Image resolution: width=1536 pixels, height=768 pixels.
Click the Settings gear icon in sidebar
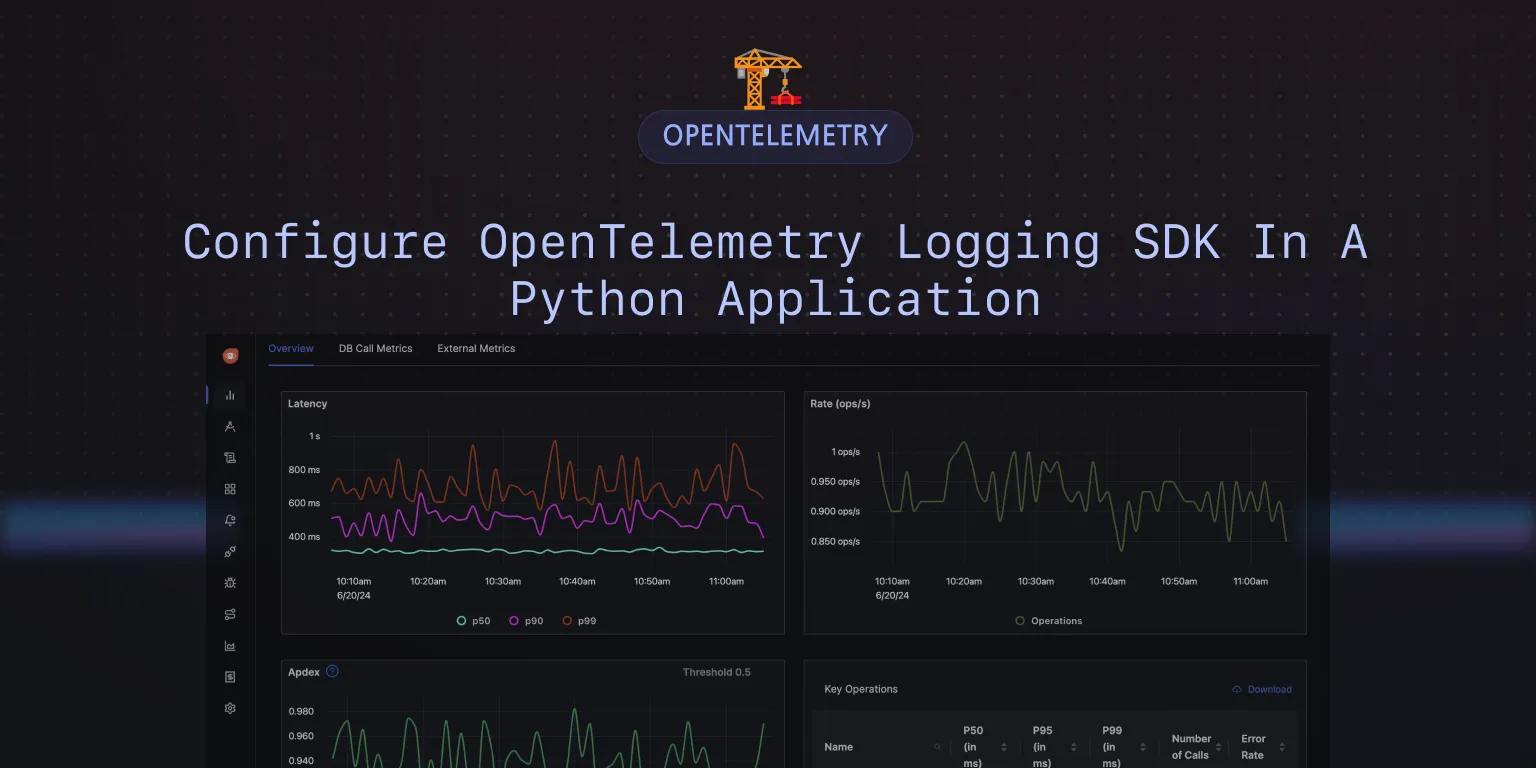pyautogui.click(x=230, y=708)
